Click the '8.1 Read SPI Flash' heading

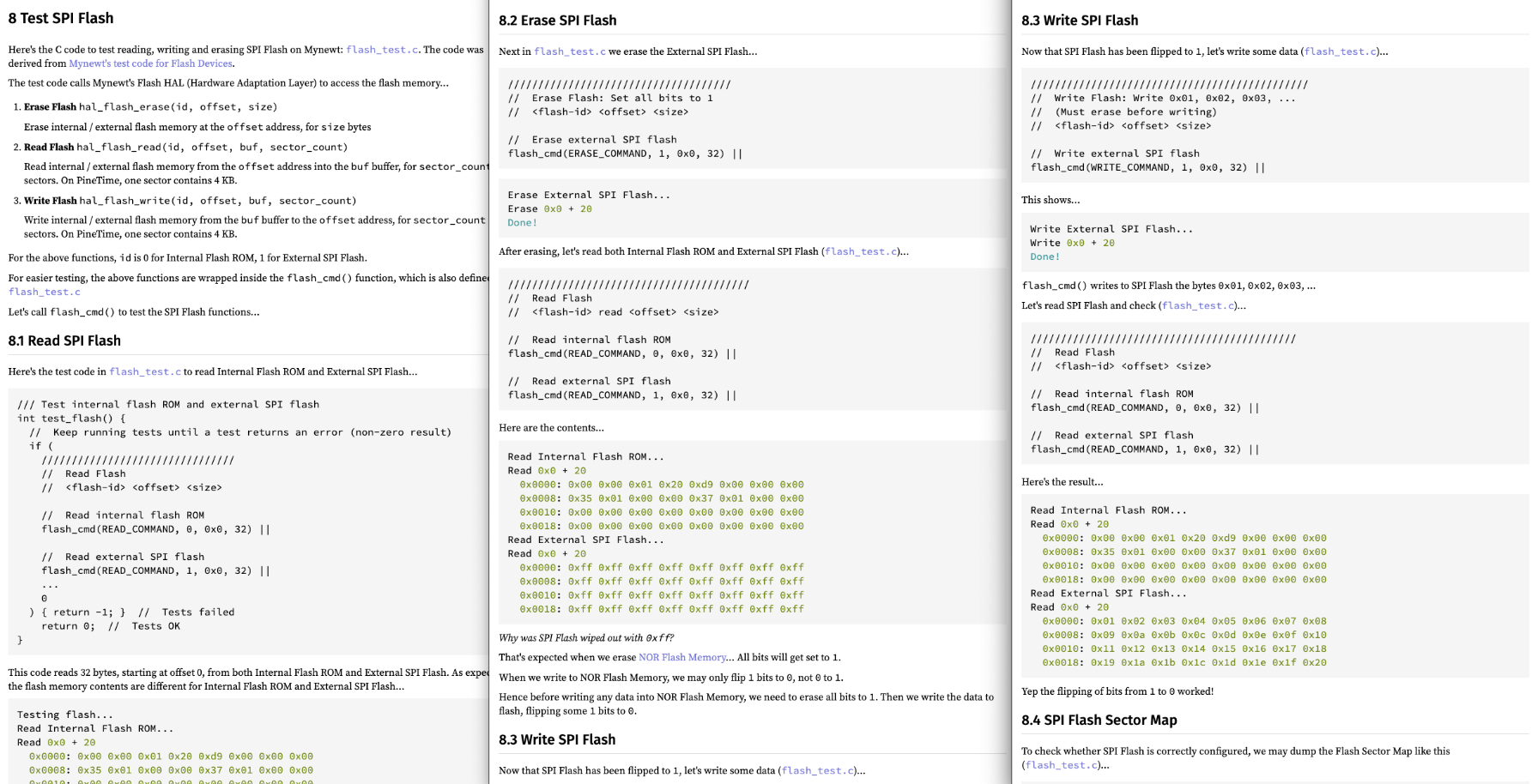(x=64, y=341)
